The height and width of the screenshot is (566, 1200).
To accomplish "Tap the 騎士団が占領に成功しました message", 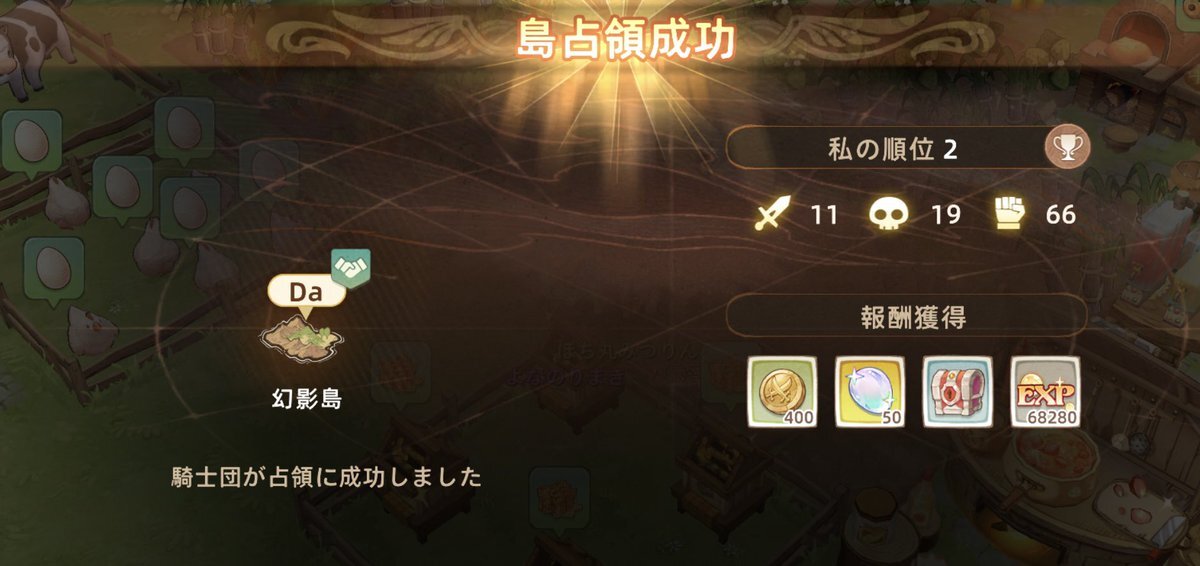I will (327, 477).
